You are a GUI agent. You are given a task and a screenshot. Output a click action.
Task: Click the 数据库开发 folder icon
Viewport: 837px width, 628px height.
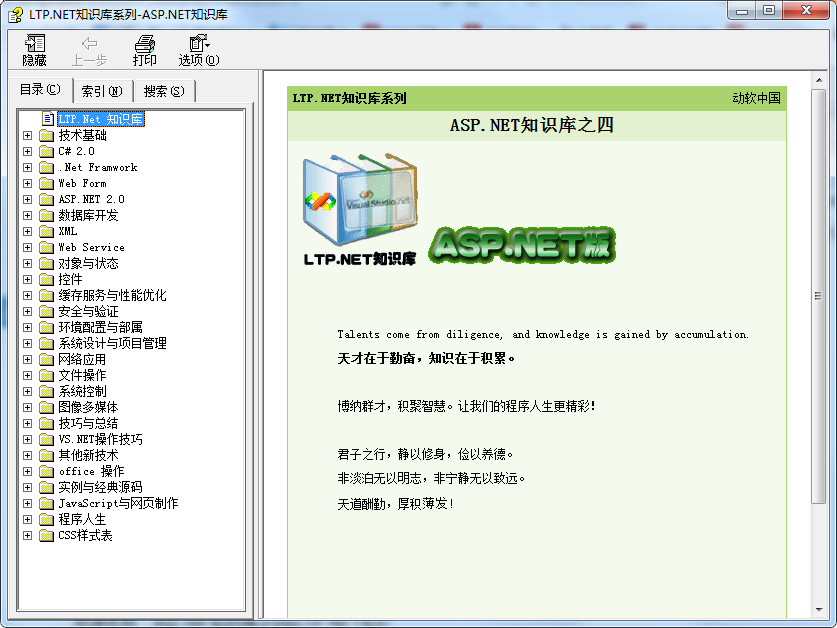point(45,215)
